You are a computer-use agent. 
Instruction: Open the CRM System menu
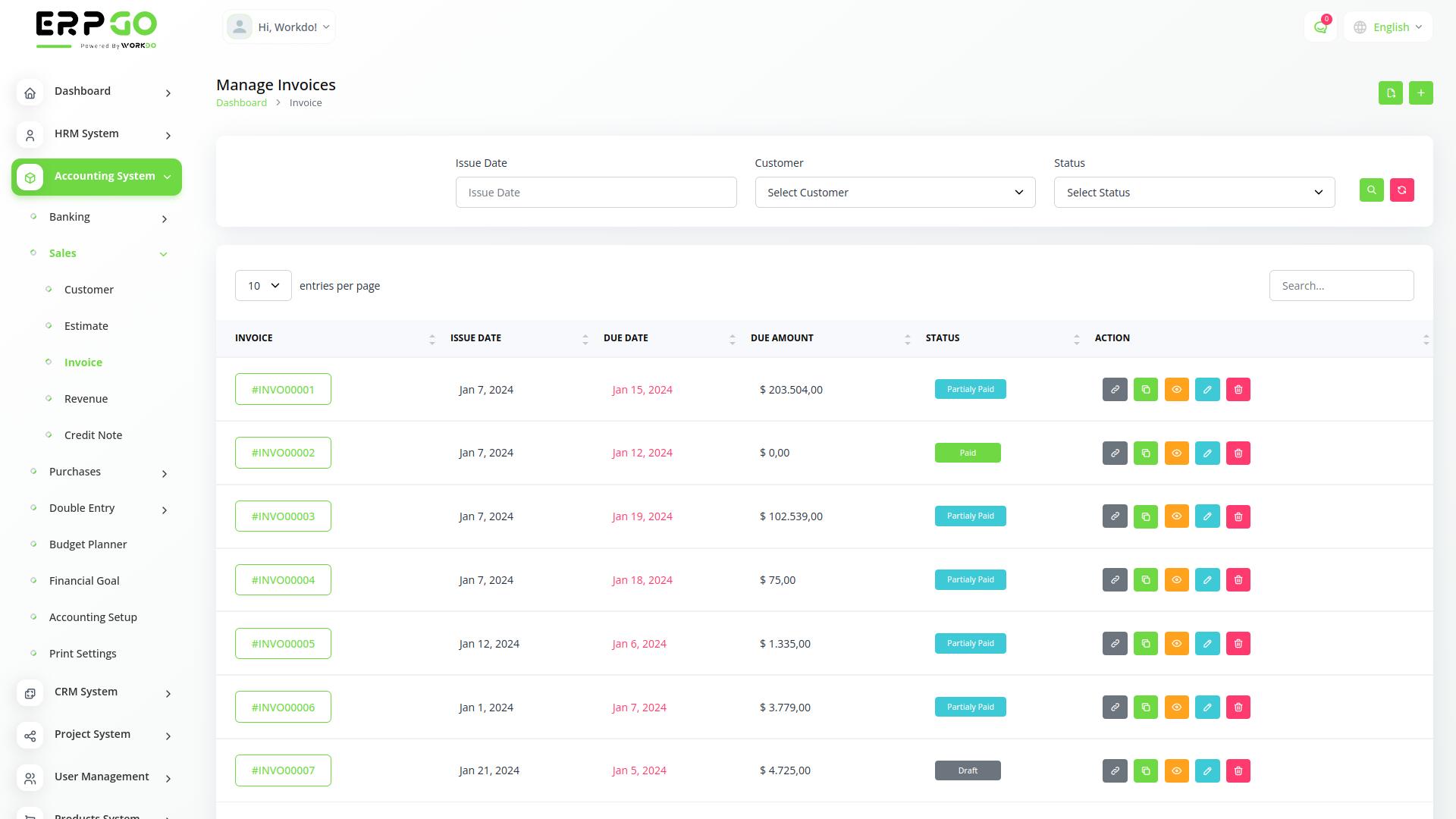point(85,692)
